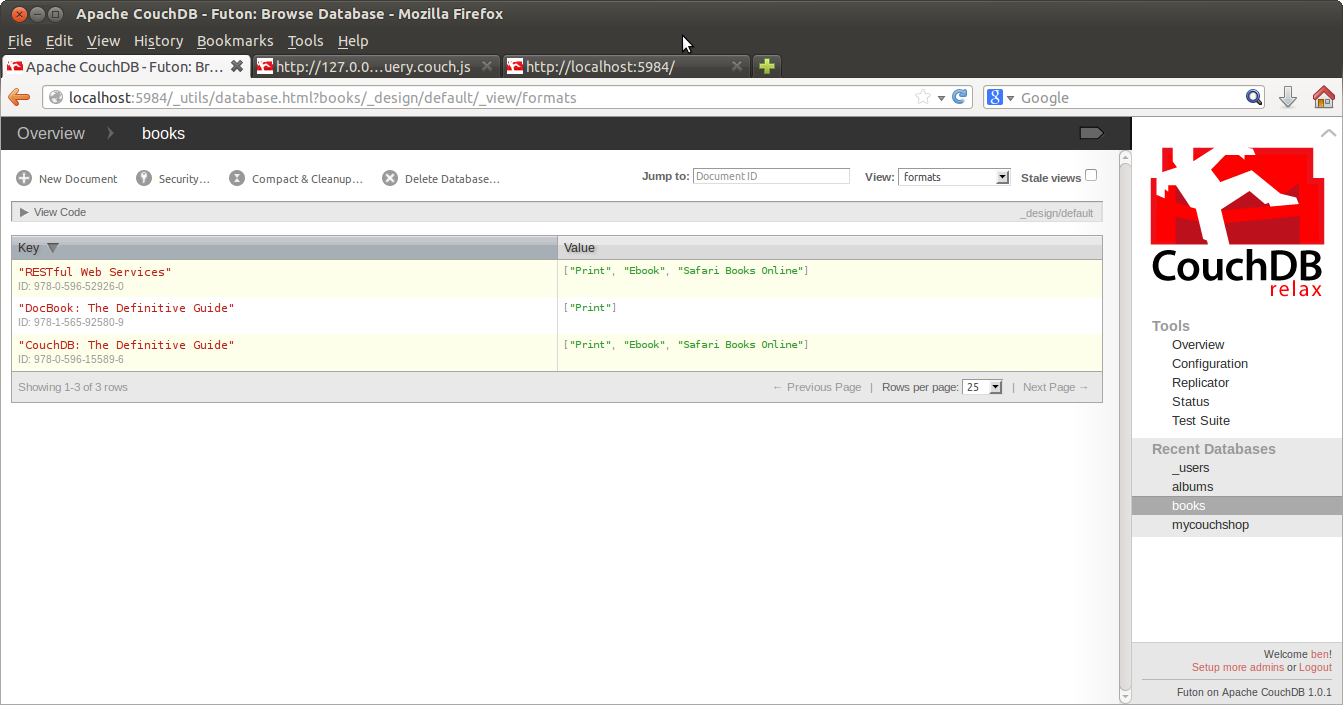1343x705 pixels.
Task: Open the Edit menu
Action: (59, 41)
